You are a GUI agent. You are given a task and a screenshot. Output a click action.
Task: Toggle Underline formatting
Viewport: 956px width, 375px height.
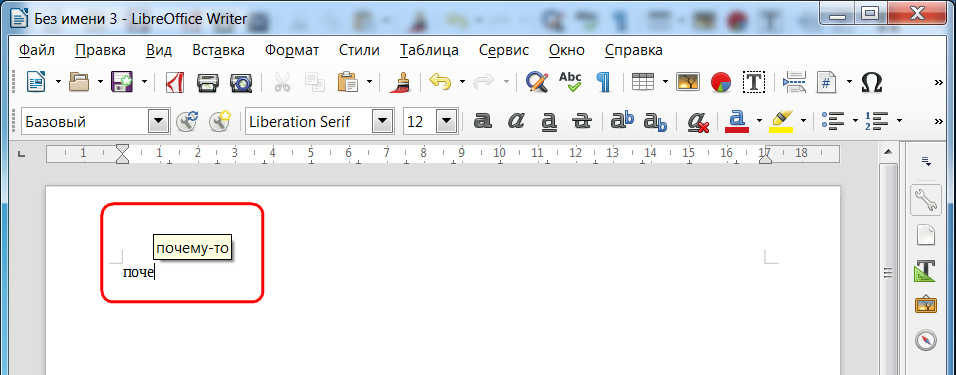549,121
